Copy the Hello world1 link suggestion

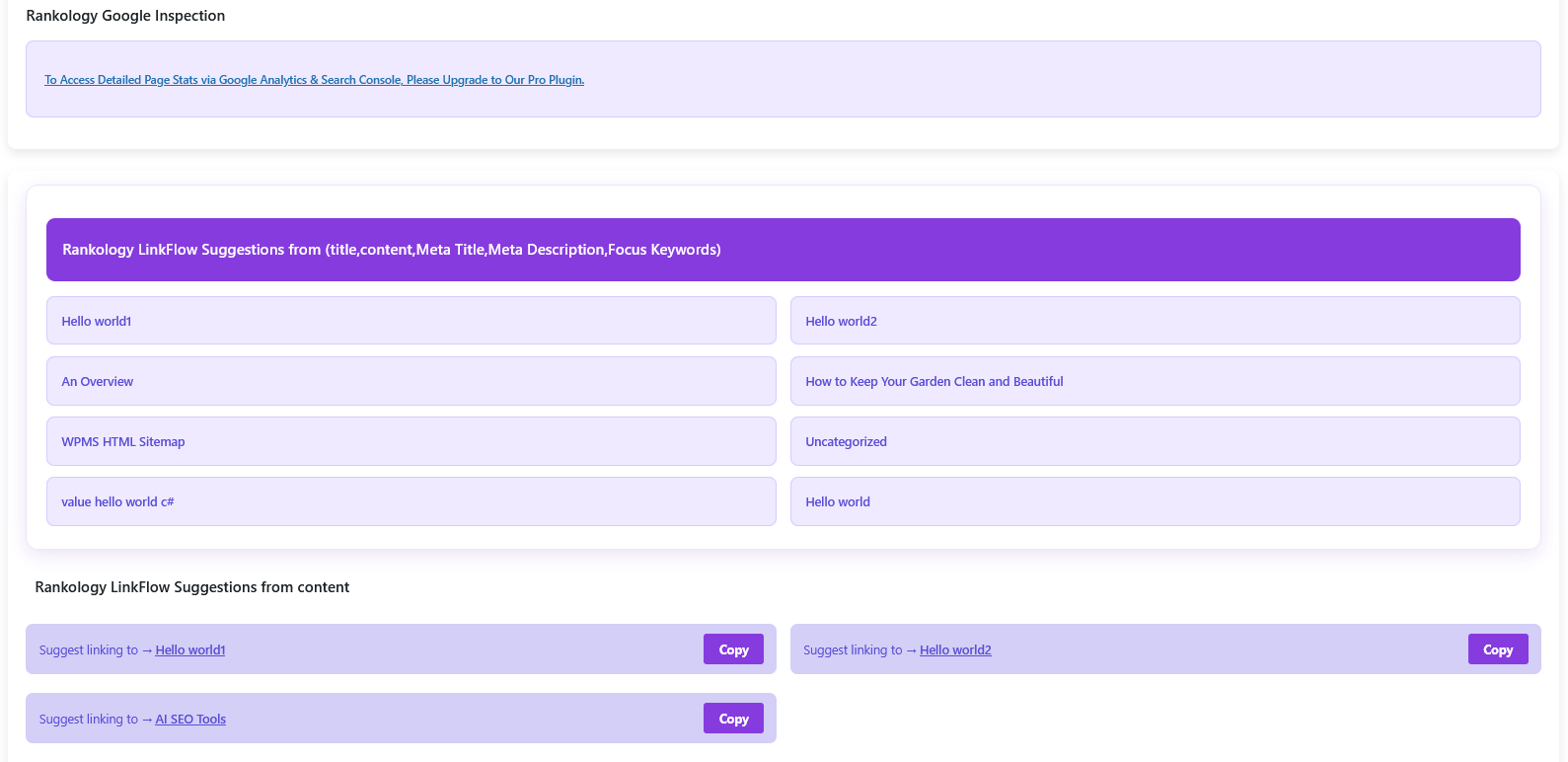pyautogui.click(x=733, y=649)
